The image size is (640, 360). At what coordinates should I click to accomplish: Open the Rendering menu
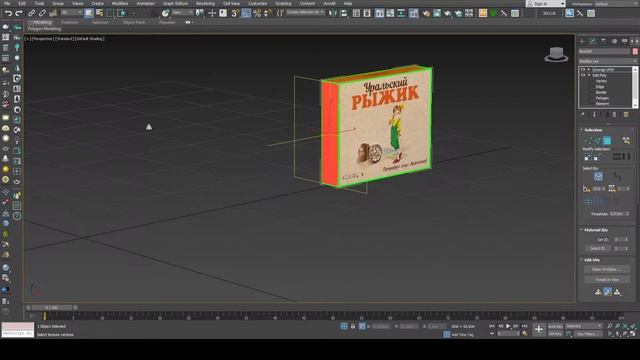[205, 3]
